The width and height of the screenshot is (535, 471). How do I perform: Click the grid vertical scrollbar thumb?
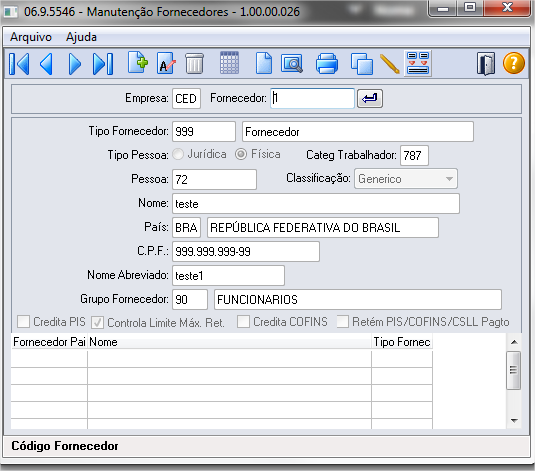[x=514, y=370]
